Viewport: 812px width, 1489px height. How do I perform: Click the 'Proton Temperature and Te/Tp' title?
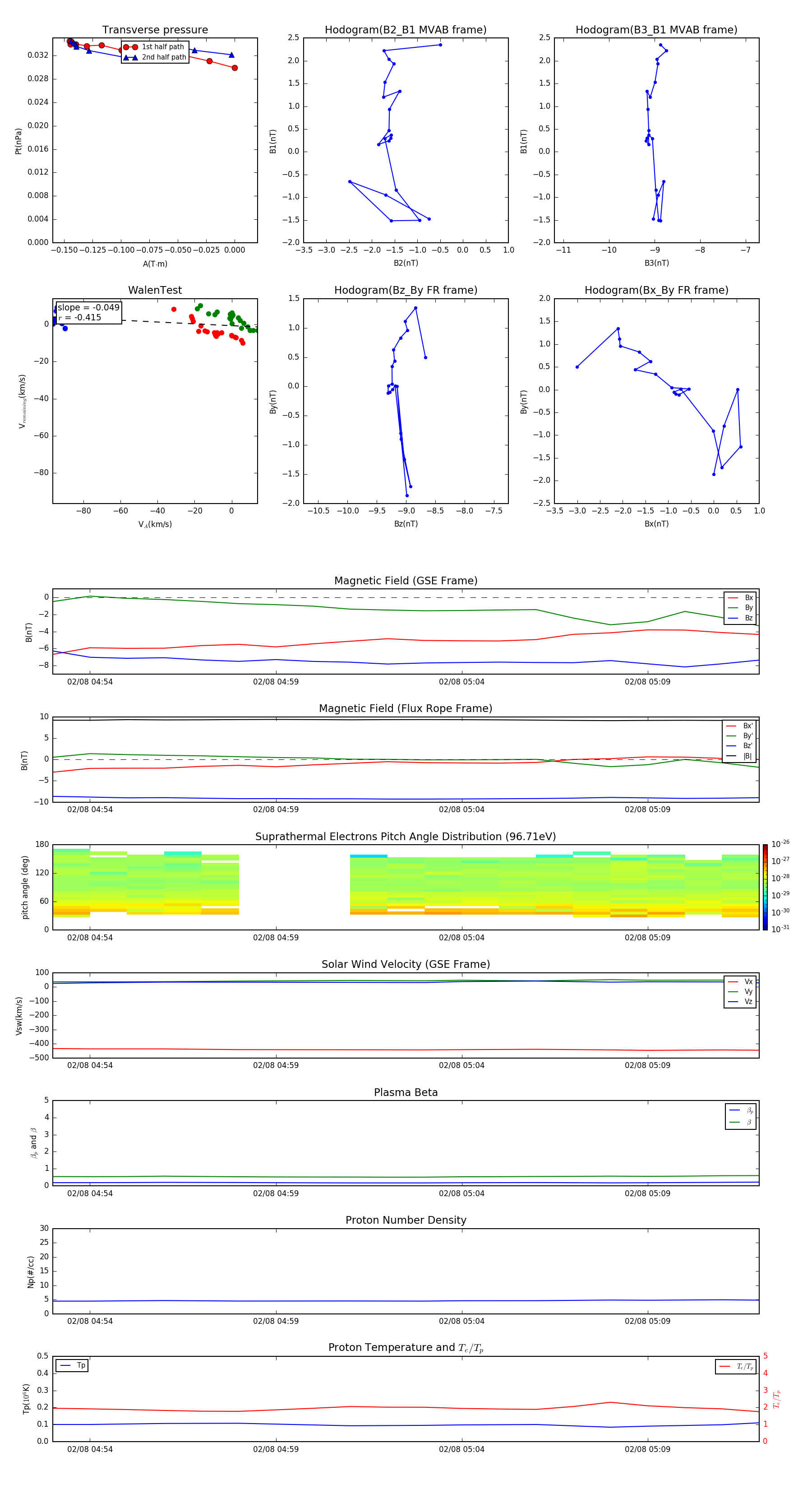406,1347
